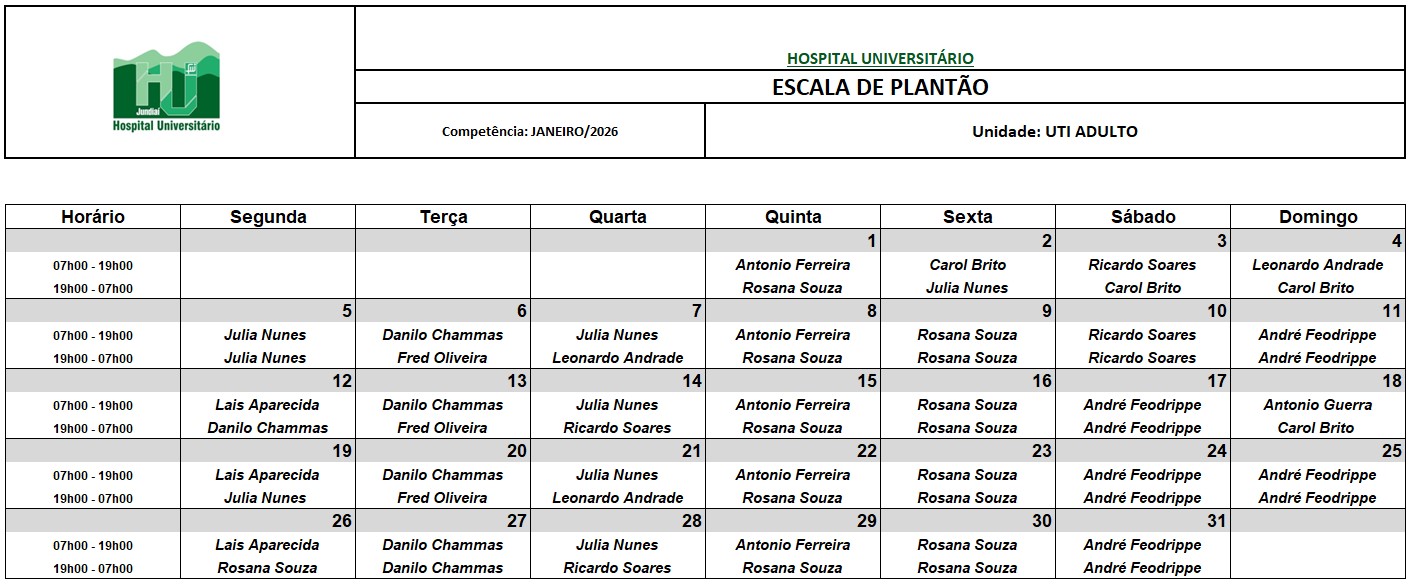
Task: Click the Hospital Universitário Jundiaí logo
Action: click(166, 88)
